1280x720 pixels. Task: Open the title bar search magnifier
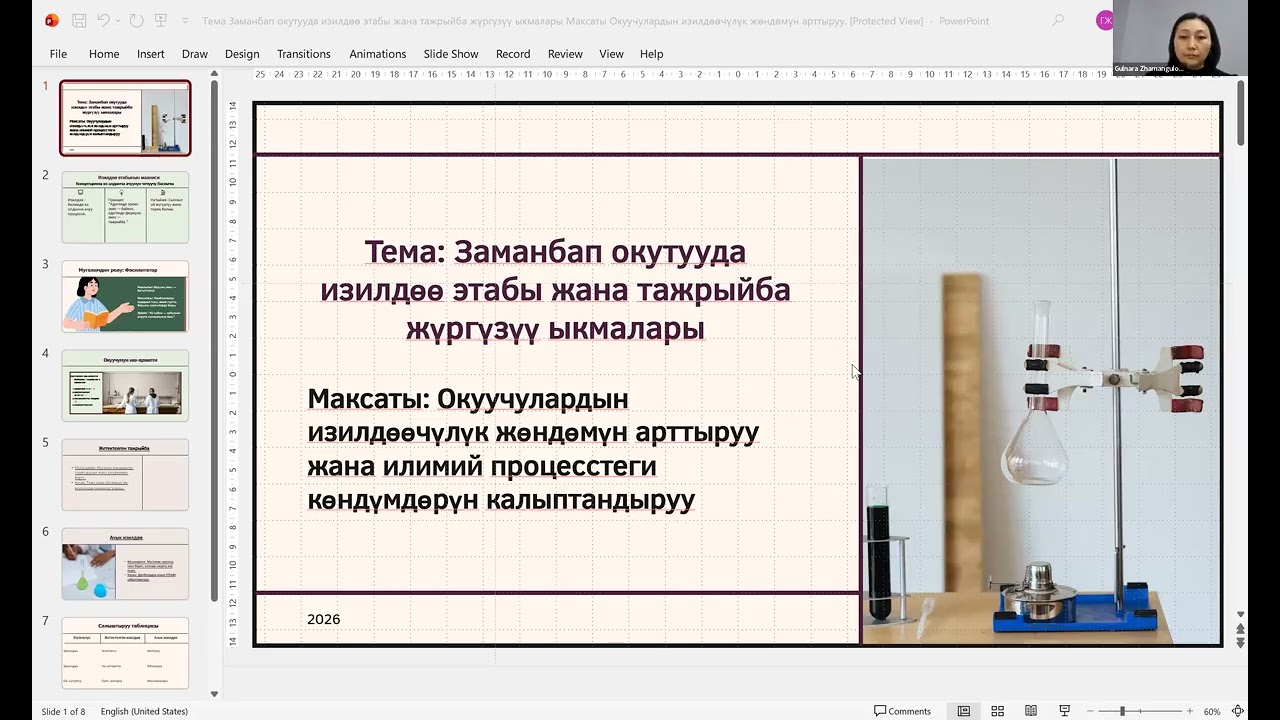(1058, 20)
